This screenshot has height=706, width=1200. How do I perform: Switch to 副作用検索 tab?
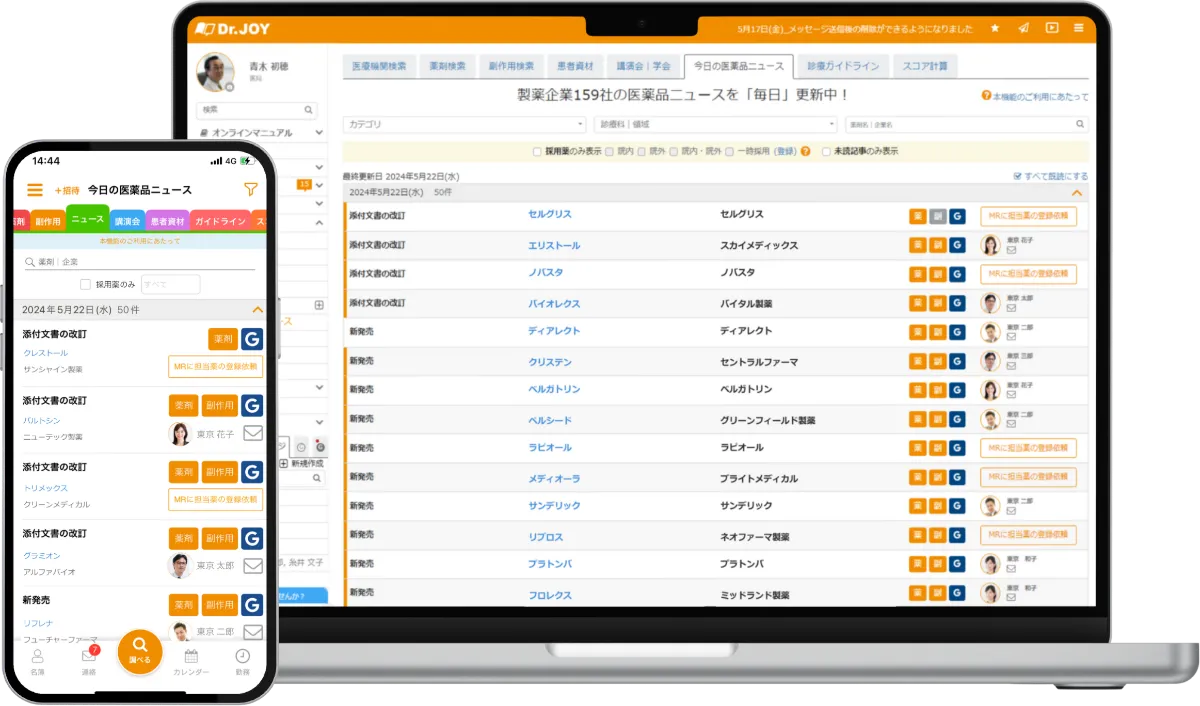(x=510, y=66)
